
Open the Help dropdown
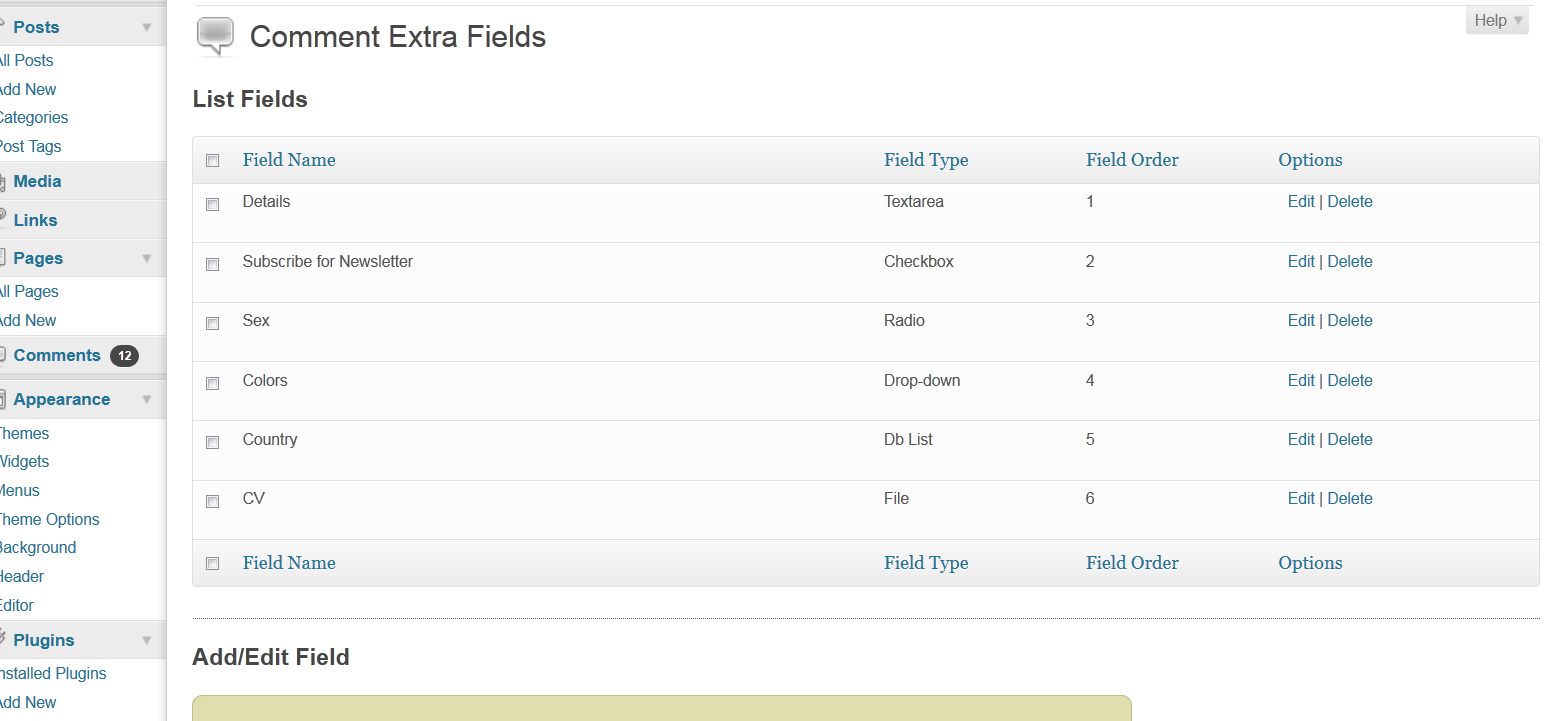pyautogui.click(x=1497, y=20)
